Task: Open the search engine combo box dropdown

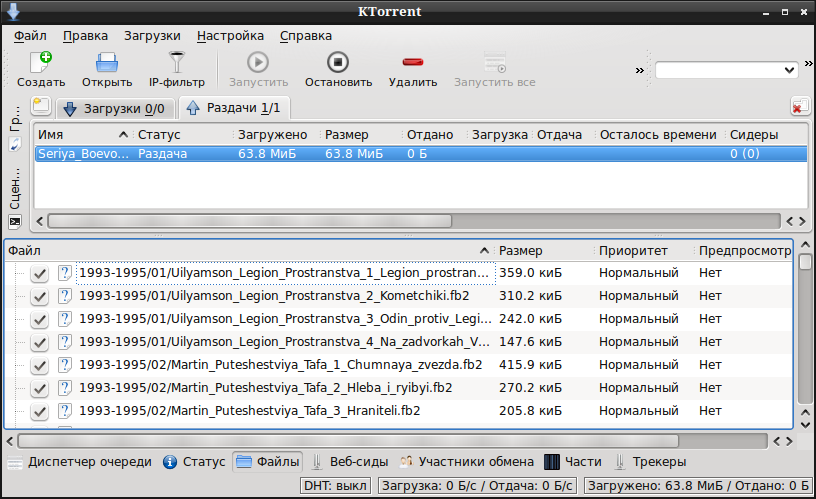Action: point(789,70)
